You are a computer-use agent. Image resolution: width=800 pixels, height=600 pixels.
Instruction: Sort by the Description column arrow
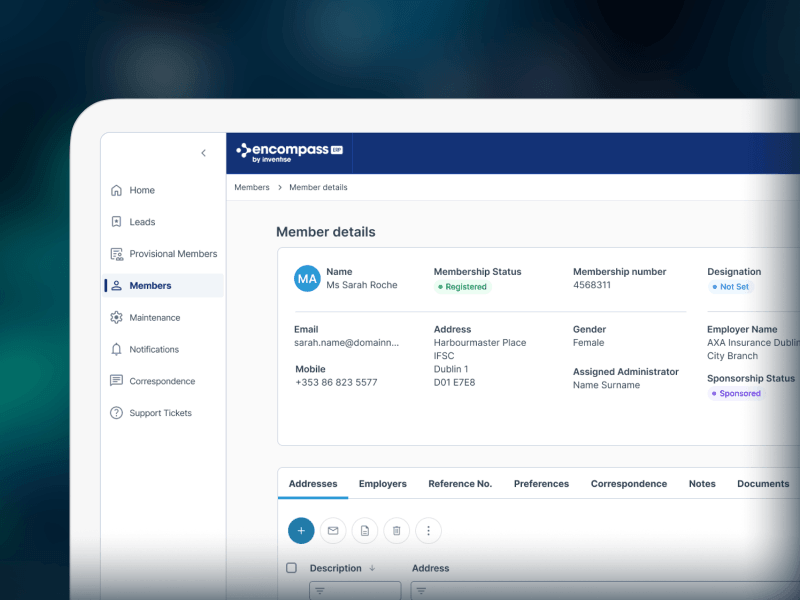point(373,568)
